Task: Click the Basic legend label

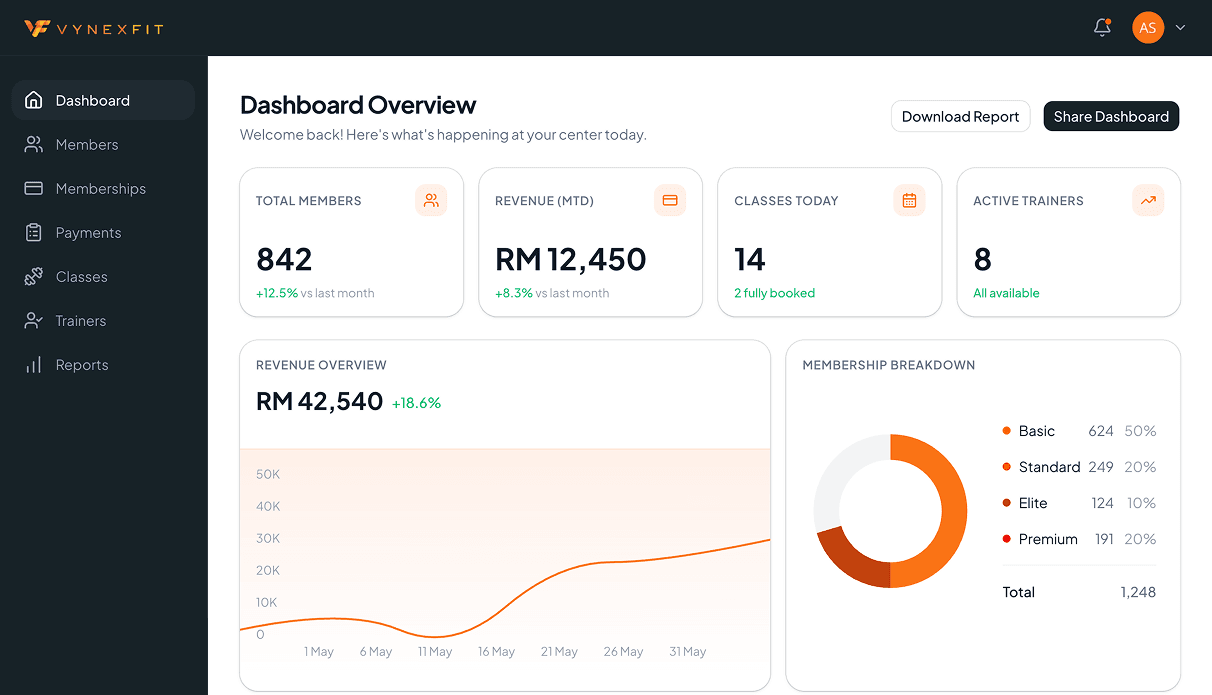Action: click(1036, 431)
